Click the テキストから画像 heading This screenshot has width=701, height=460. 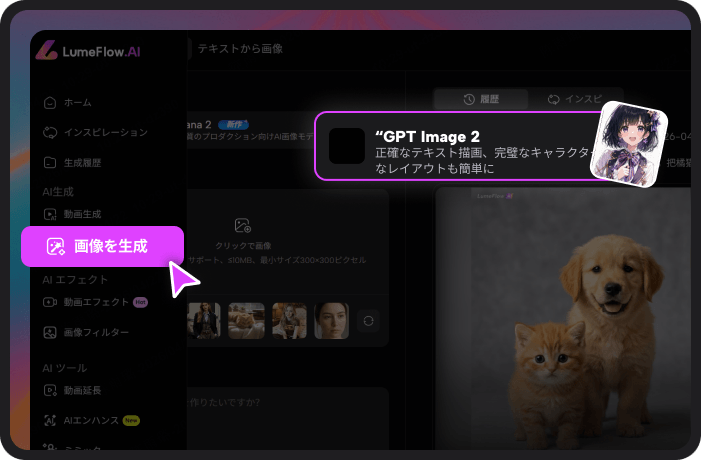pyautogui.click(x=240, y=49)
